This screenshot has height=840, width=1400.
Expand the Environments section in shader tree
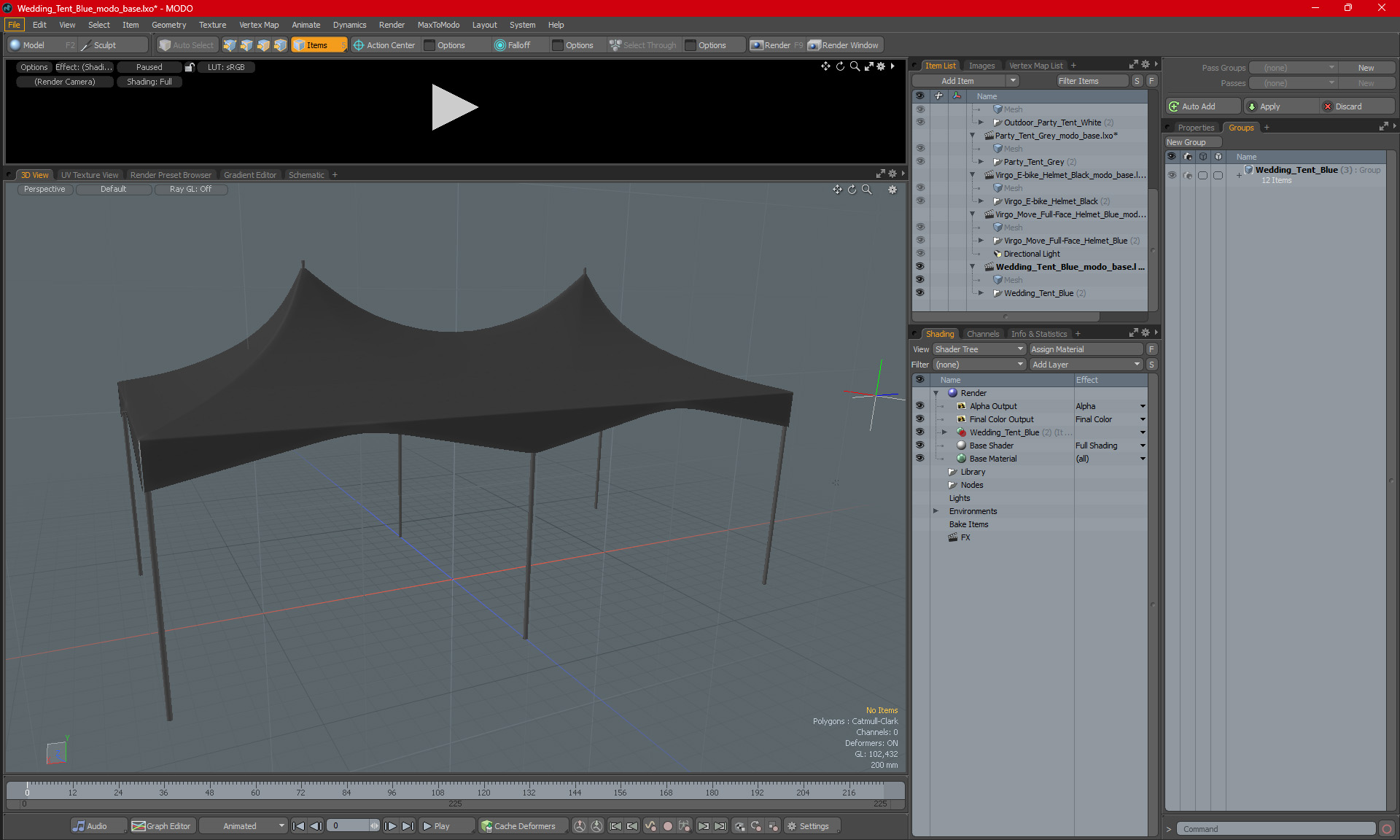click(935, 511)
